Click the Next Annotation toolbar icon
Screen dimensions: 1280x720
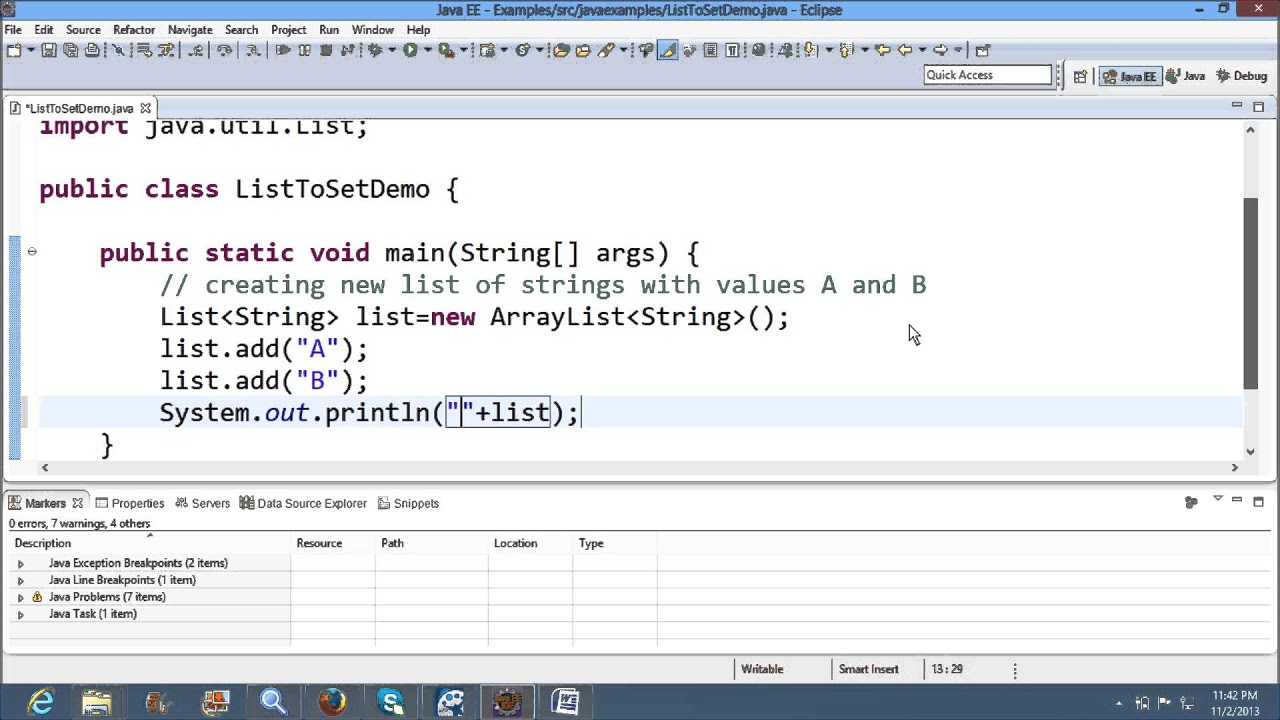click(x=810, y=50)
